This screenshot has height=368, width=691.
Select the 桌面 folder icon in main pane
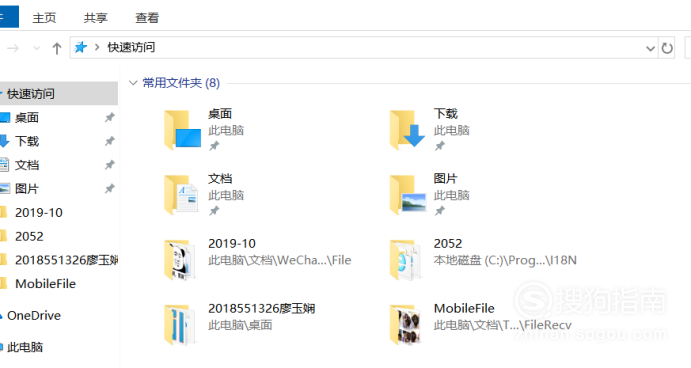point(182,130)
